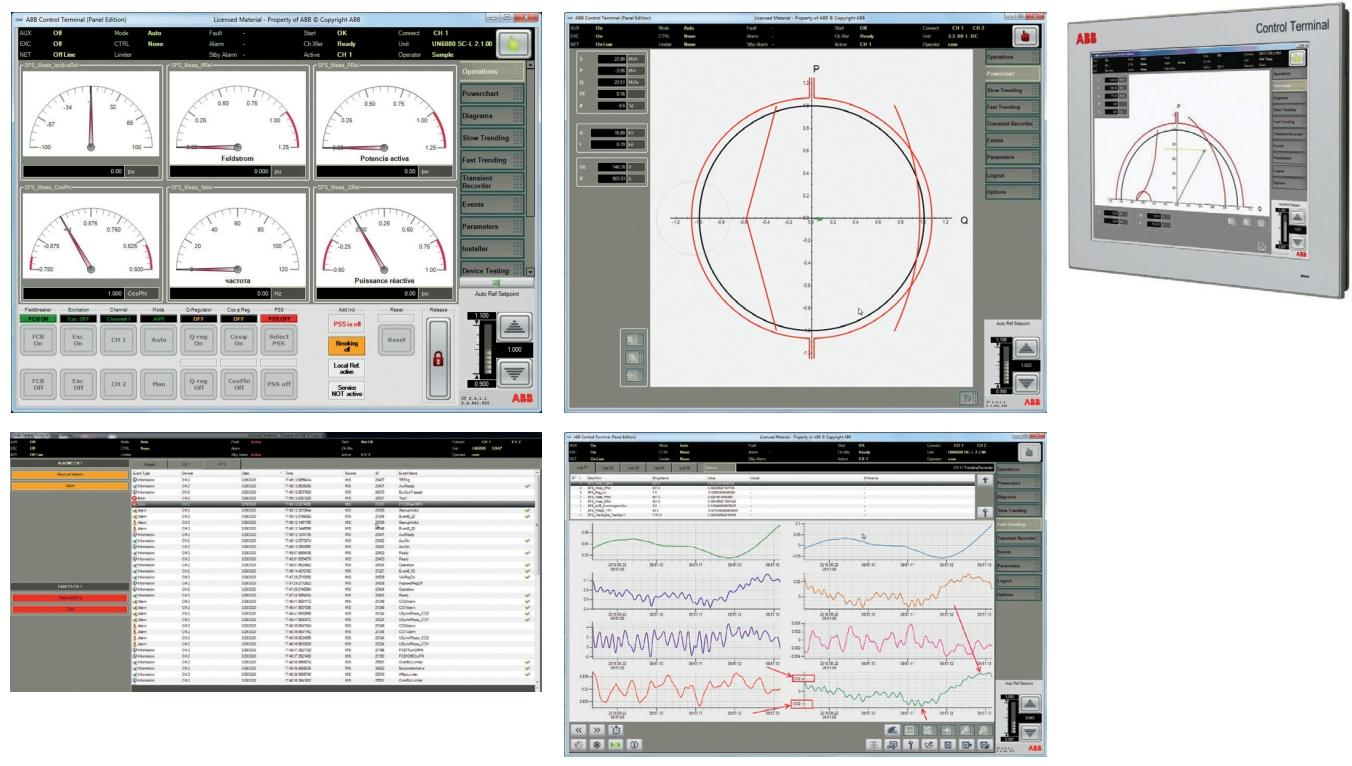The width and height of the screenshot is (1352, 766).
Task: Click down arrow of gauges window menu scrollbar
Action: (x=531, y=271)
